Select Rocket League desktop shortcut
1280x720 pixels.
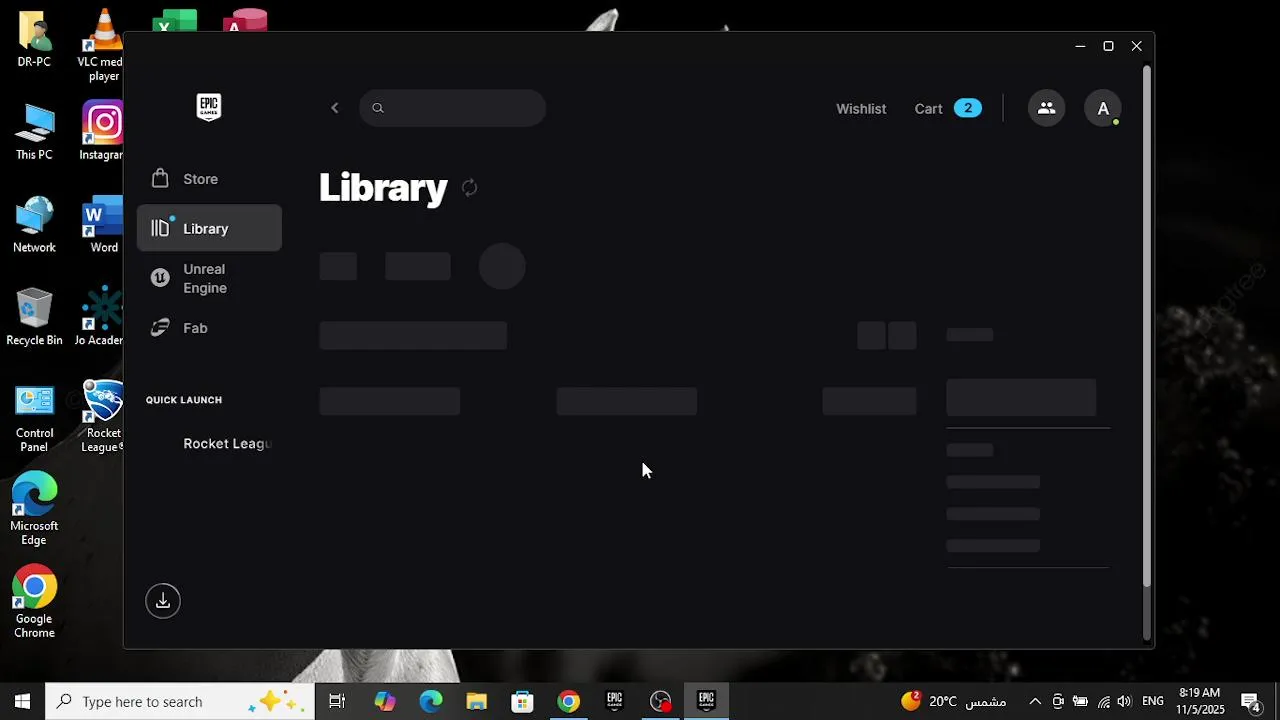point(103,417)
